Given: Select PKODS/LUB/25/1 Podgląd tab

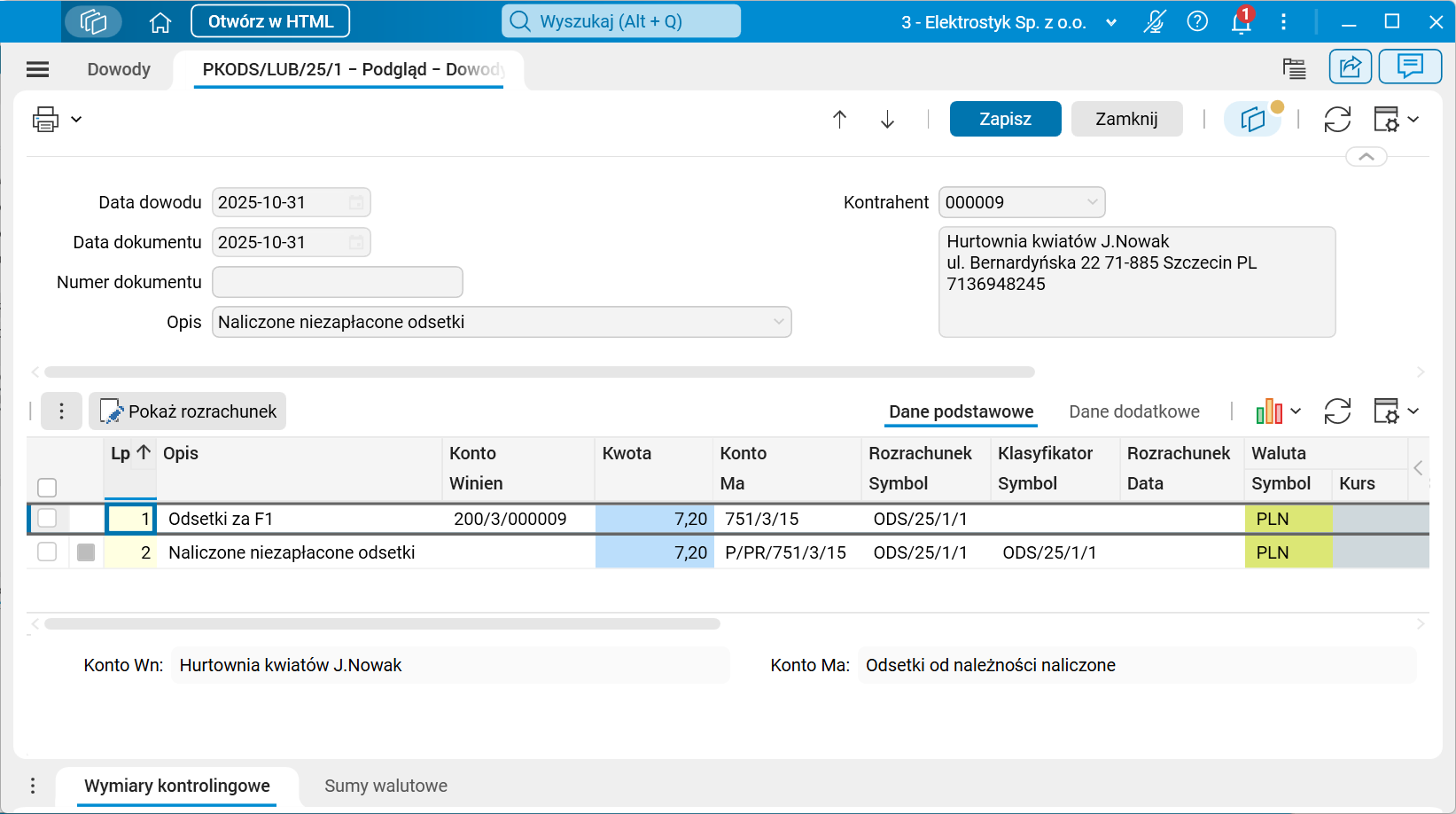Looking at the screenshot, I should (348, 69).
